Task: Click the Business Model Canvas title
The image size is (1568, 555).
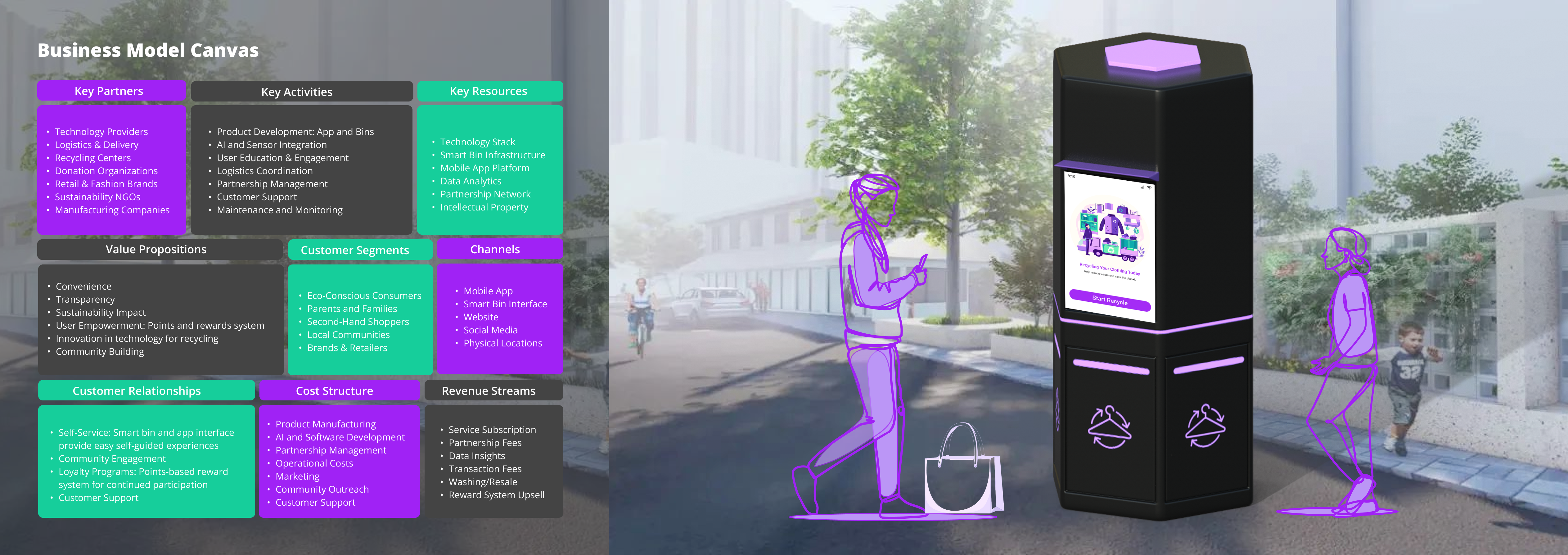Action: tap(148, 50)
